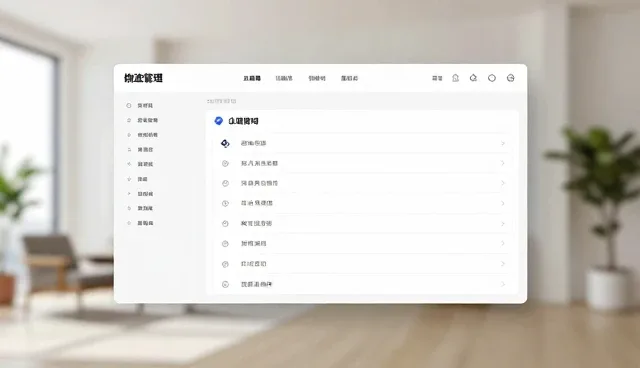Click the plain circle icon in the header
Viewport: 640px width, 368px height.
[492, 78]
